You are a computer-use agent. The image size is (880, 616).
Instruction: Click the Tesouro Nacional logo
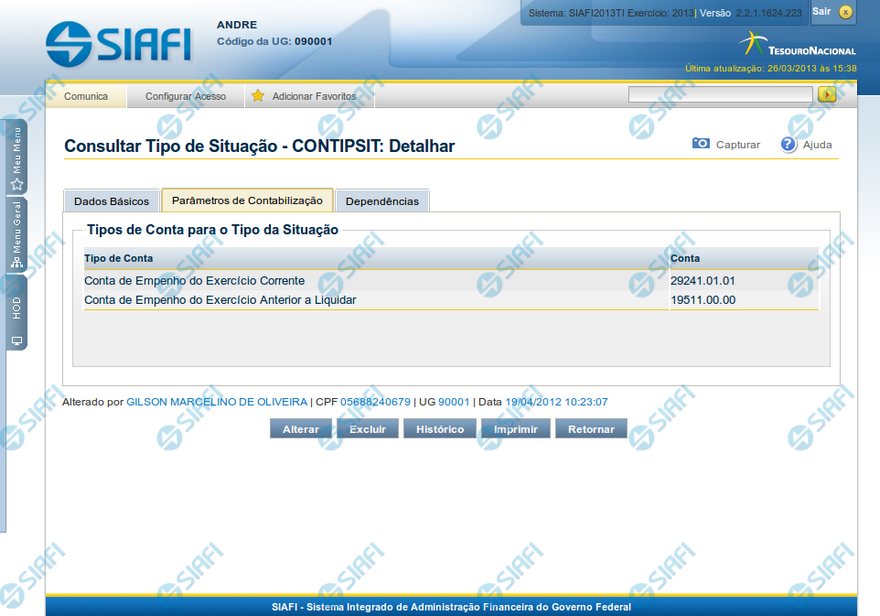797,44
